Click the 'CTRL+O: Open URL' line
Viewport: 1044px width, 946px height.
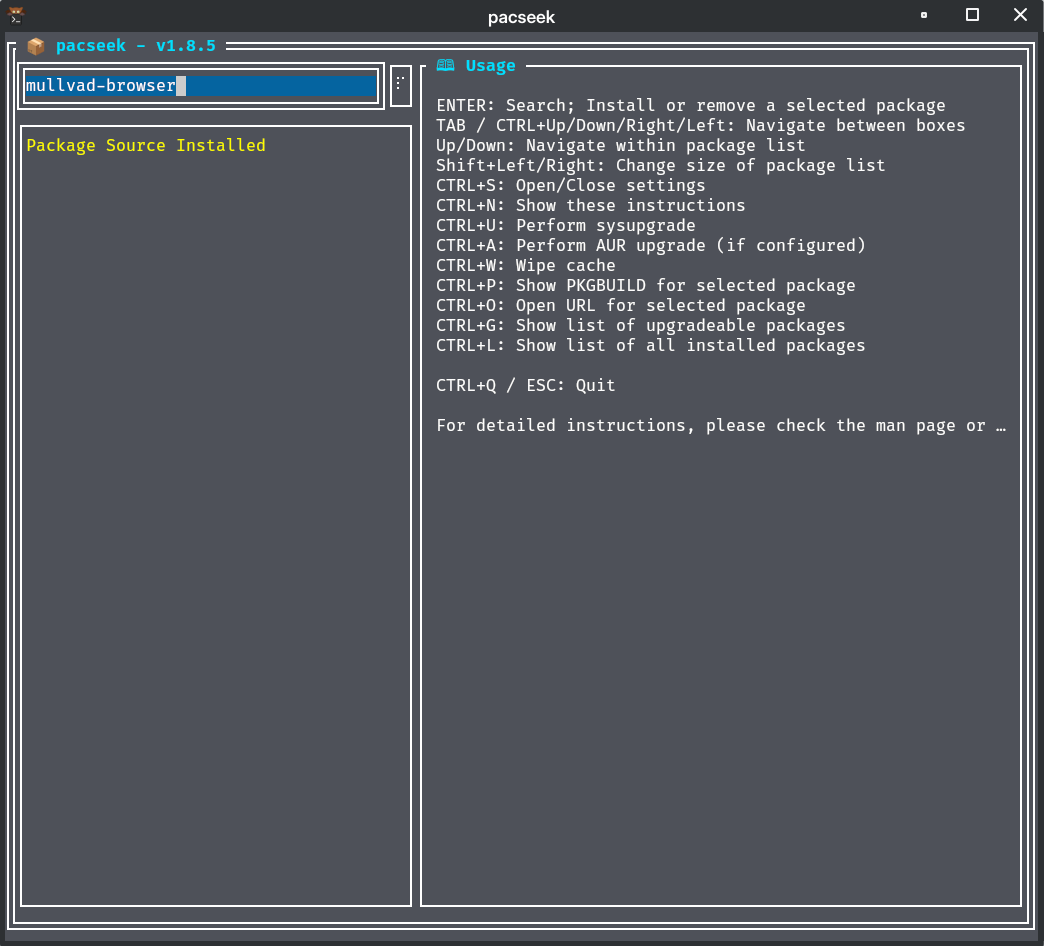[621, 305]
